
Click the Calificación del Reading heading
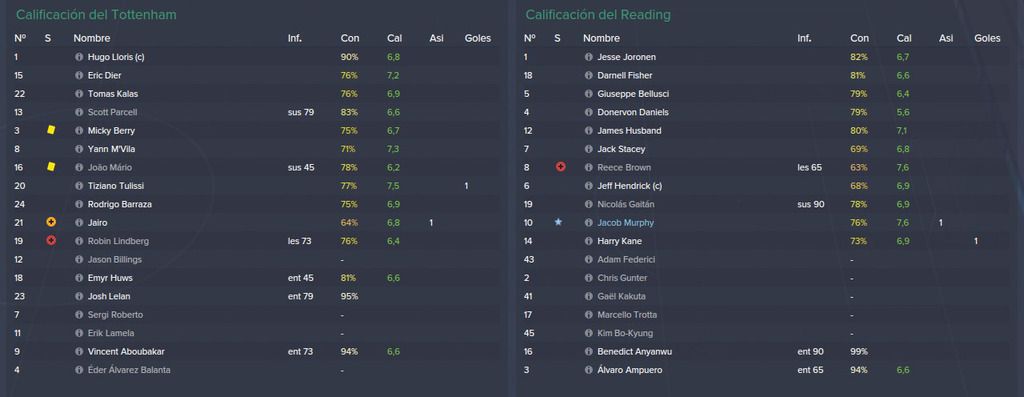pos(598,14)
